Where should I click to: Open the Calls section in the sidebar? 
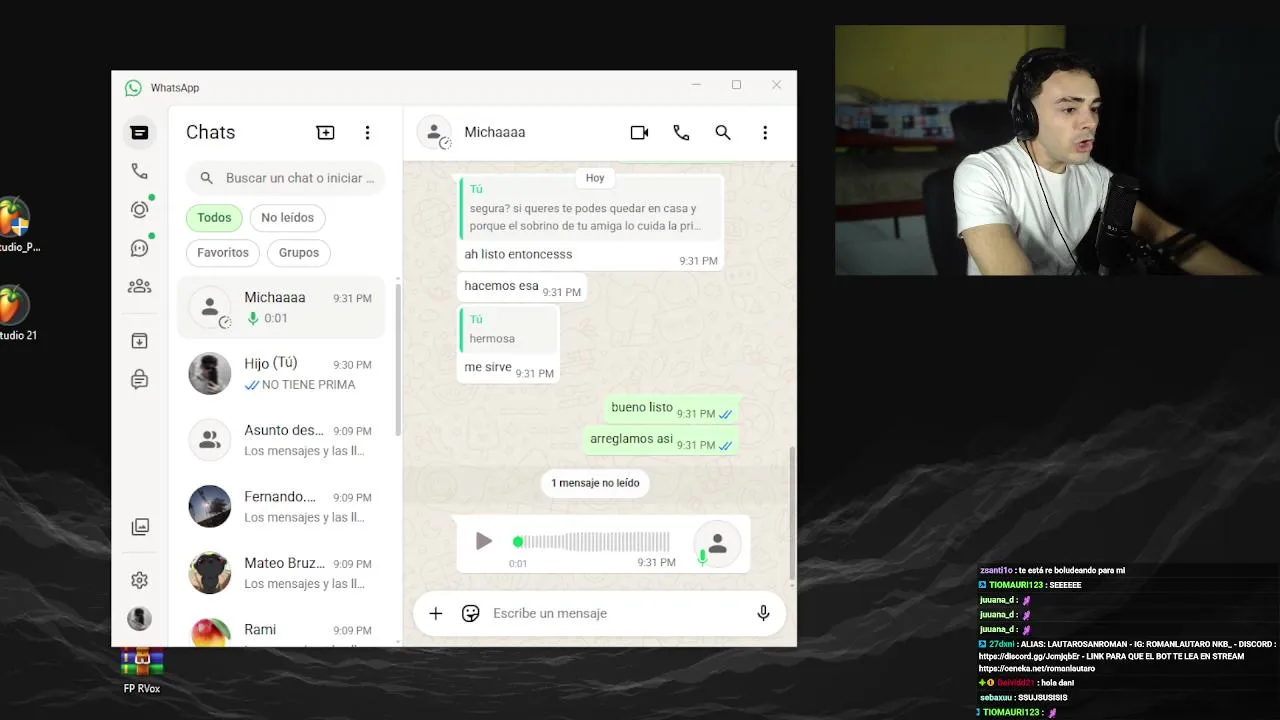coord(139,171)
